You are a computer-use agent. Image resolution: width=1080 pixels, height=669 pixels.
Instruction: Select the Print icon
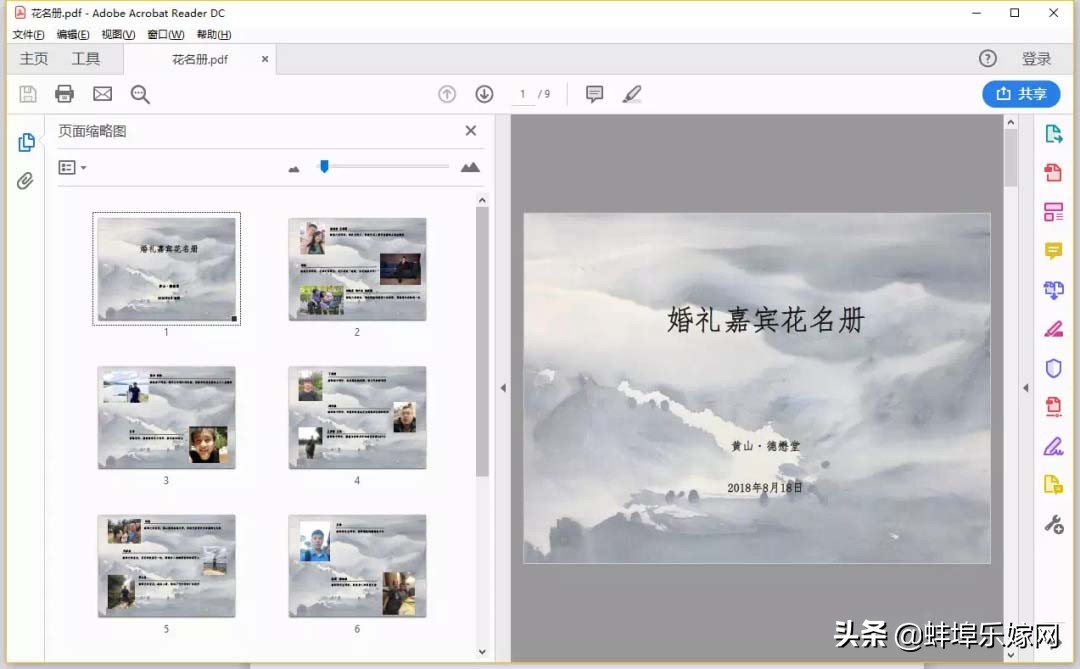[x=64, y=93]
